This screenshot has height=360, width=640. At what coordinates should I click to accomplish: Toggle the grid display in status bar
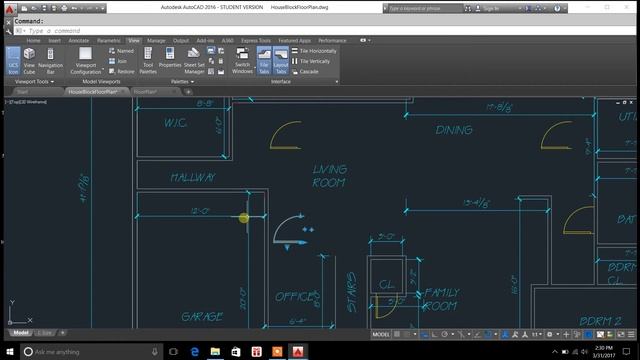pos(397,334)
